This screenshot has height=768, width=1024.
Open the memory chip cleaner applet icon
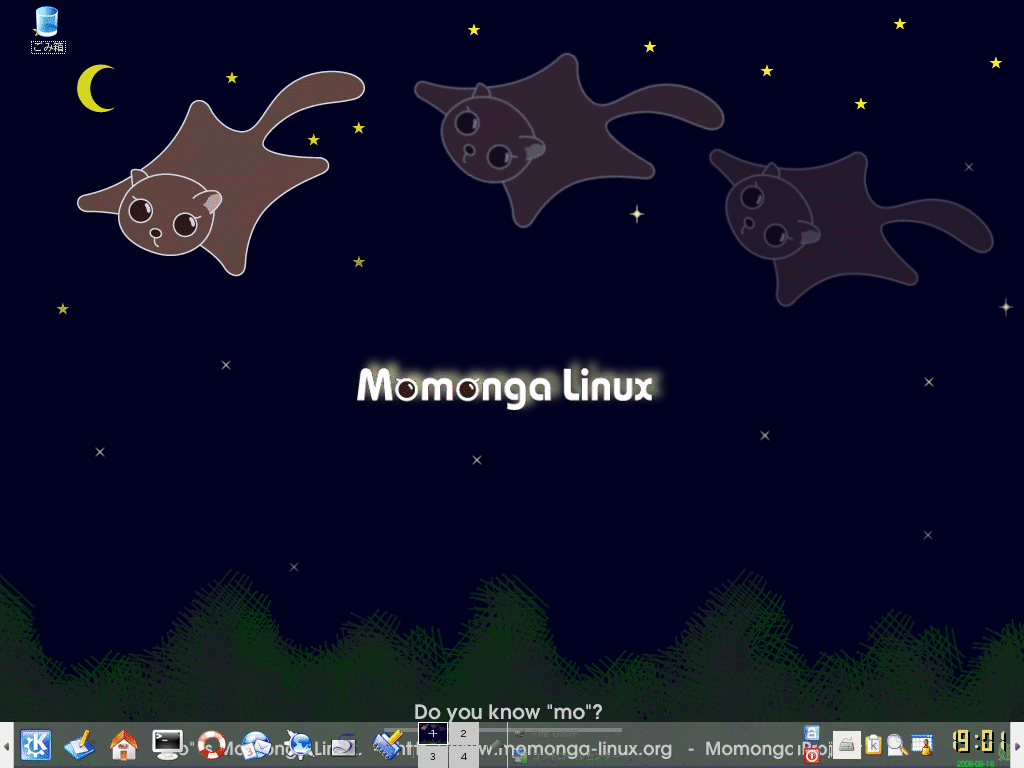click(388, 744)
